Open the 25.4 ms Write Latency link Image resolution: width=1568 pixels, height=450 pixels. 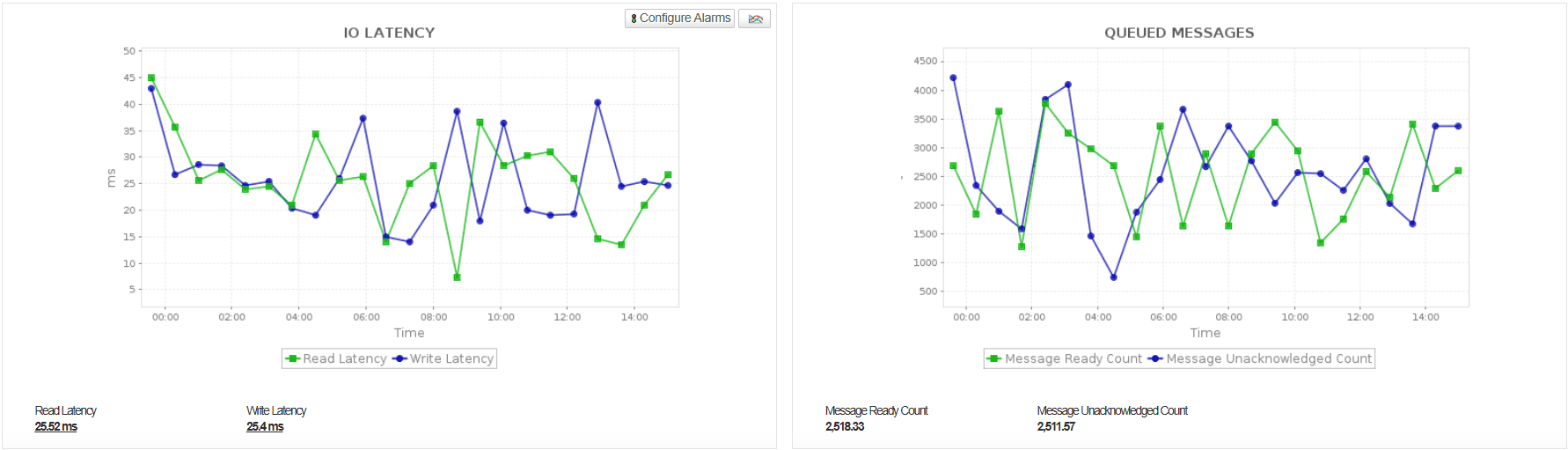pyautogui.click(x=265, y=426)
